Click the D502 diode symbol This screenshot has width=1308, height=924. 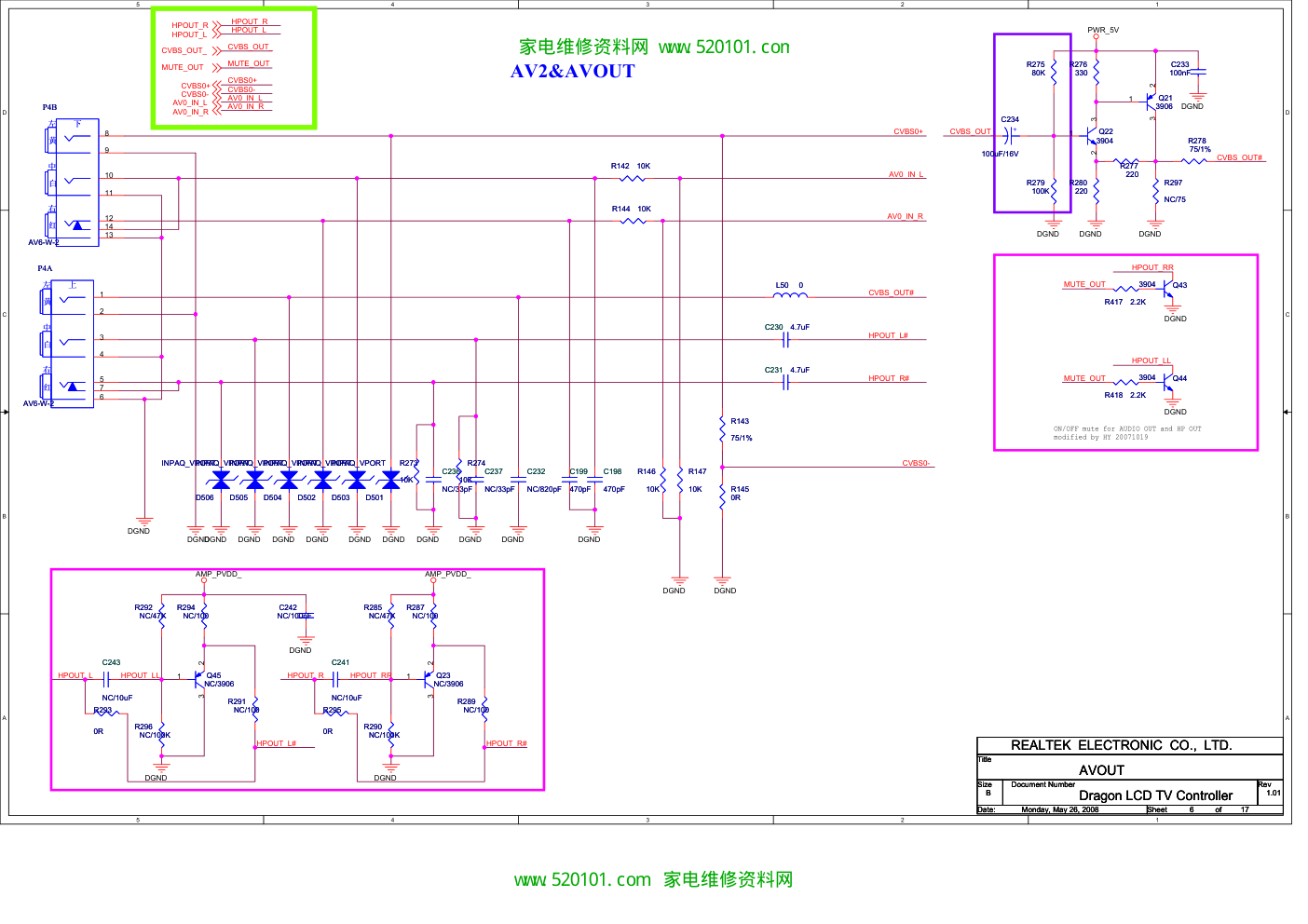[323, 480]
